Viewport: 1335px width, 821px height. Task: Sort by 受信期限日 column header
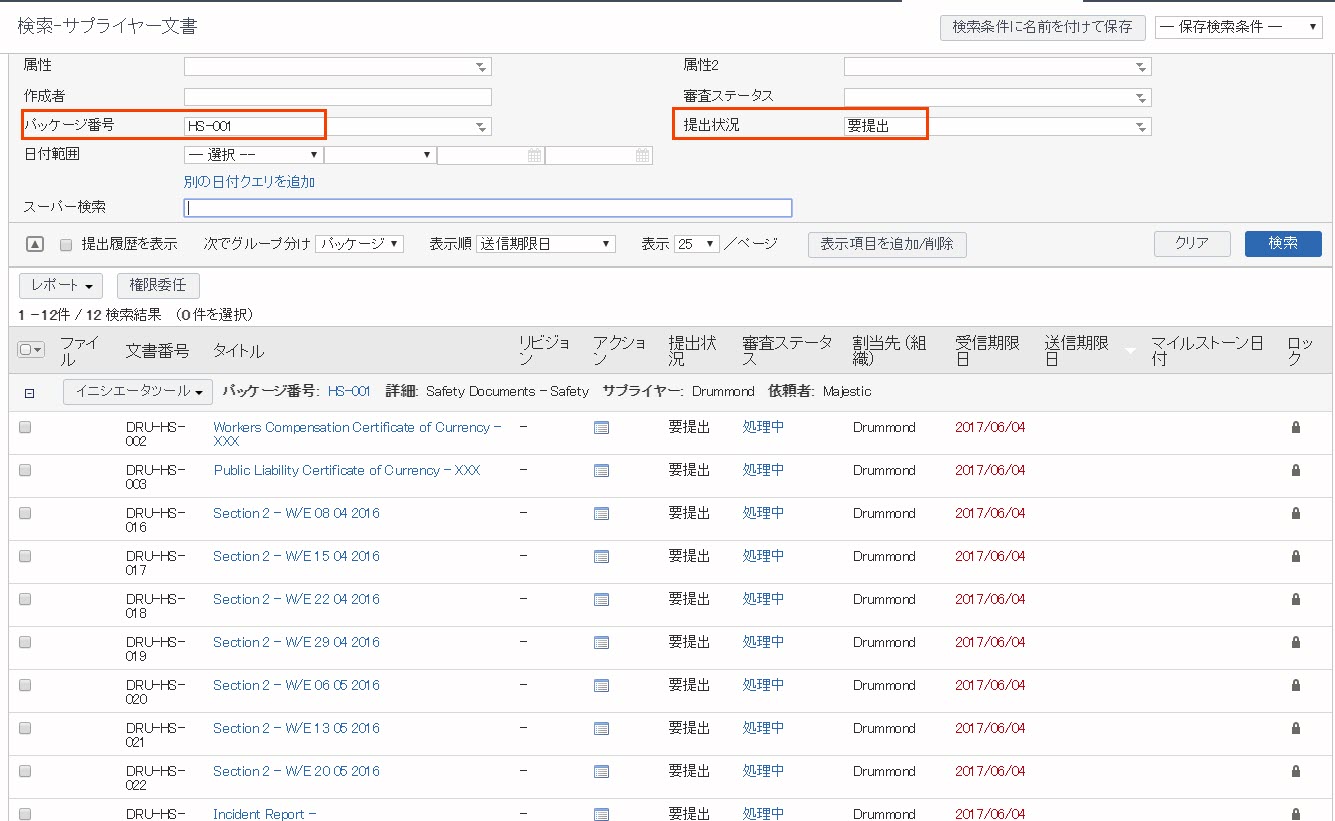[x=988, y=351]
